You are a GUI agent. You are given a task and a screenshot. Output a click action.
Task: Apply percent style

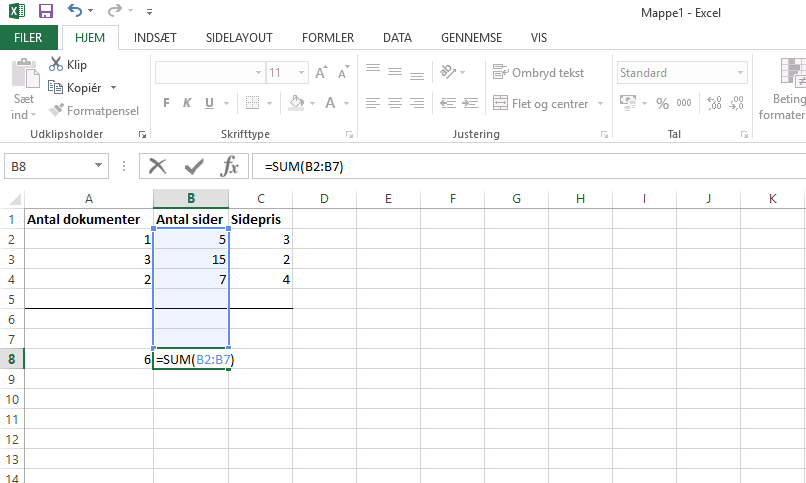pyautogui.click(x=662, y=103)
